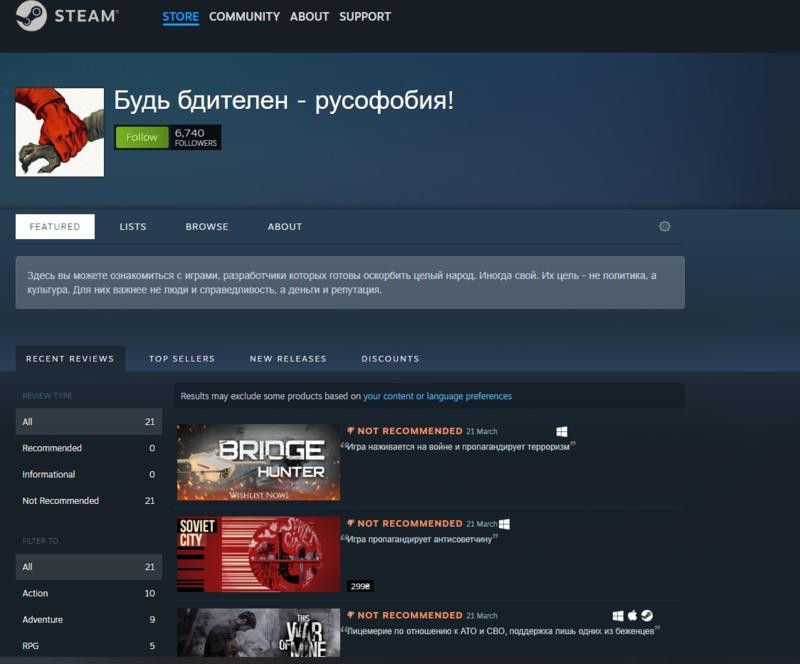
Task: Open the COMMUNITY menu
Action: coord(244,17)
